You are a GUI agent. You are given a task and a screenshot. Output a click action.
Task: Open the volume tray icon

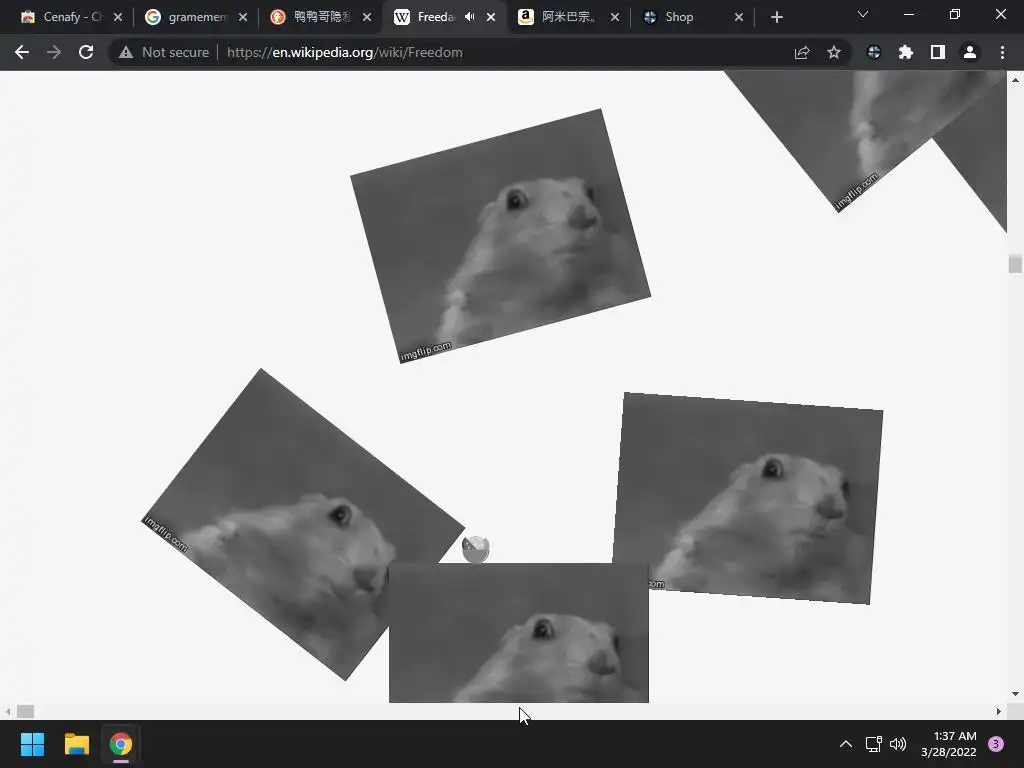tap(899, 744)
